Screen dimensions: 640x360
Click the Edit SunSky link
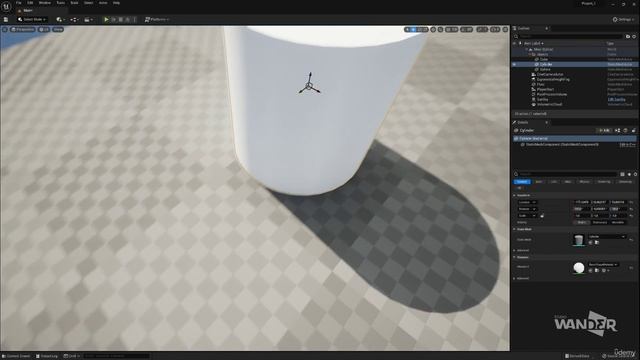click(x=616, y=99)
